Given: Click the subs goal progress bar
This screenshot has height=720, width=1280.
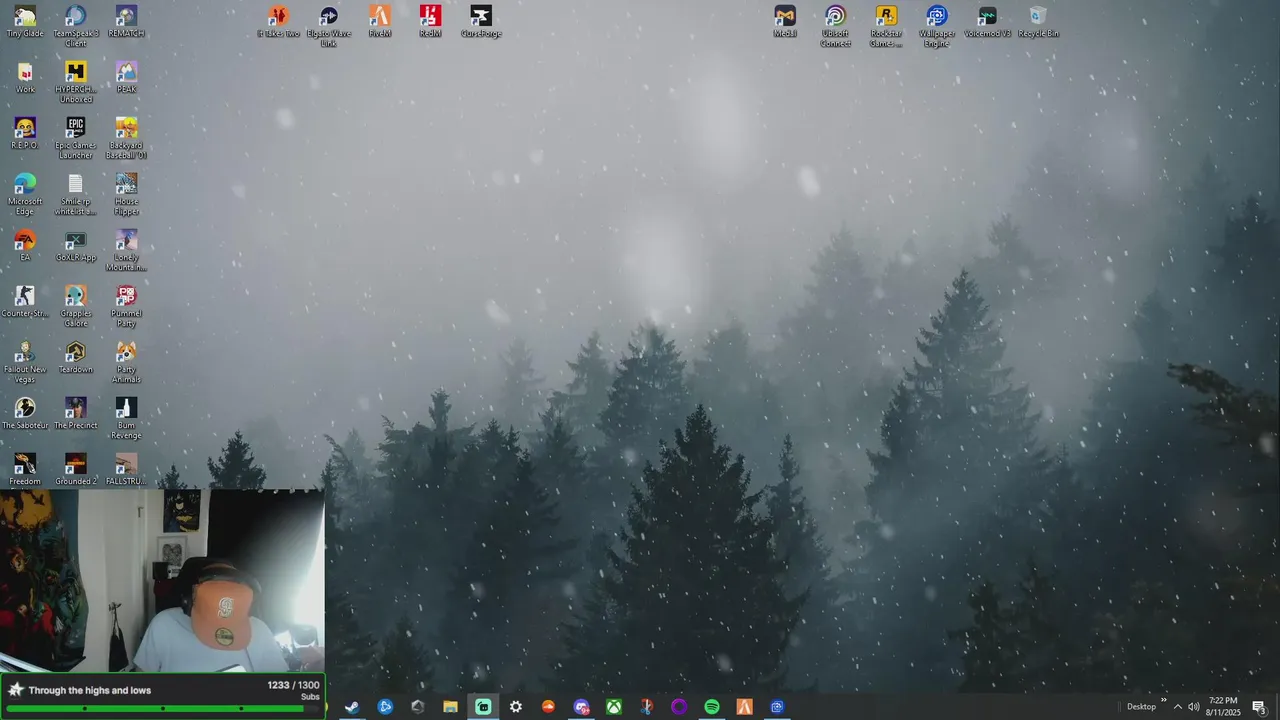Looking at the screenshot, I should (x=163, y=709).
